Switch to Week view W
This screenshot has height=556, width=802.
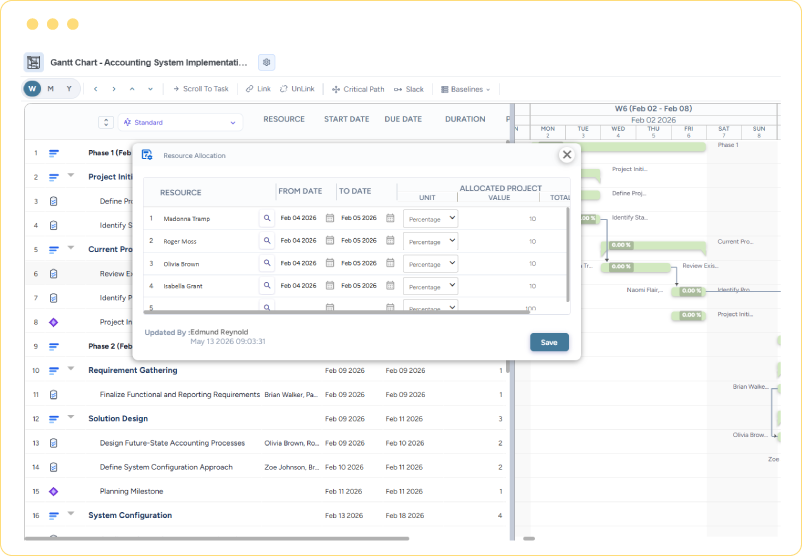point(32,88)
